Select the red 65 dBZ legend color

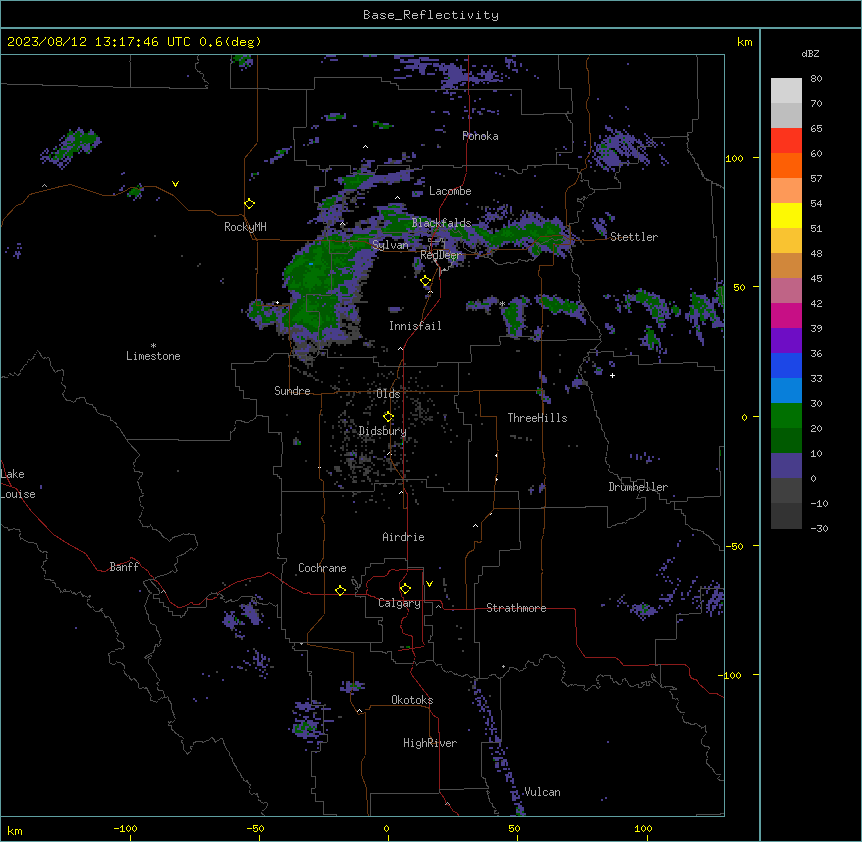(786, 140)
